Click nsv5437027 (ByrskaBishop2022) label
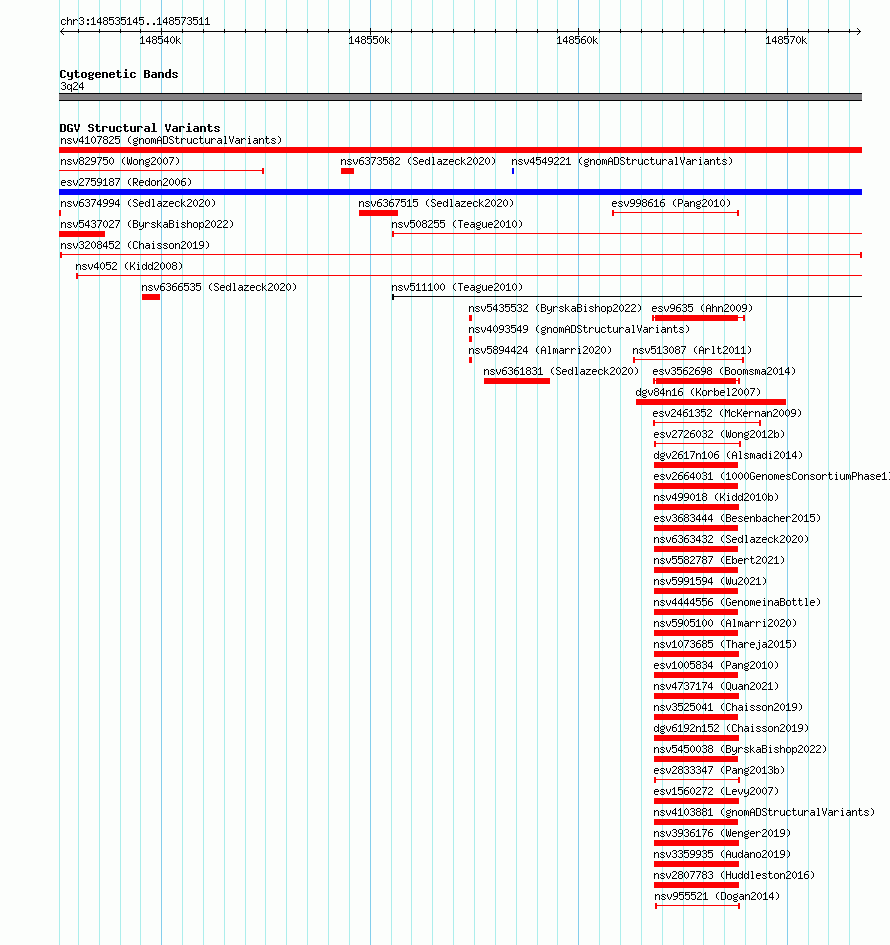The width and height of the screenshot is (890, 945). point(147,224)
